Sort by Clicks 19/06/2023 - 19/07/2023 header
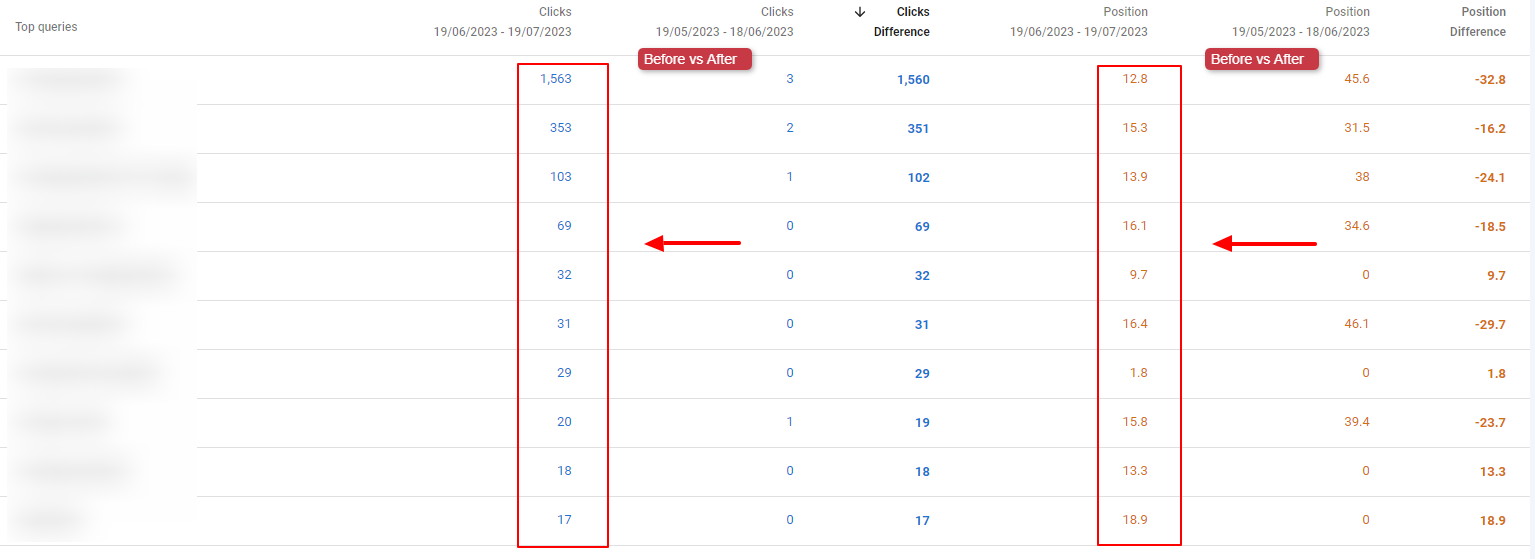1535x559 pixels. (x=503, y=22)
